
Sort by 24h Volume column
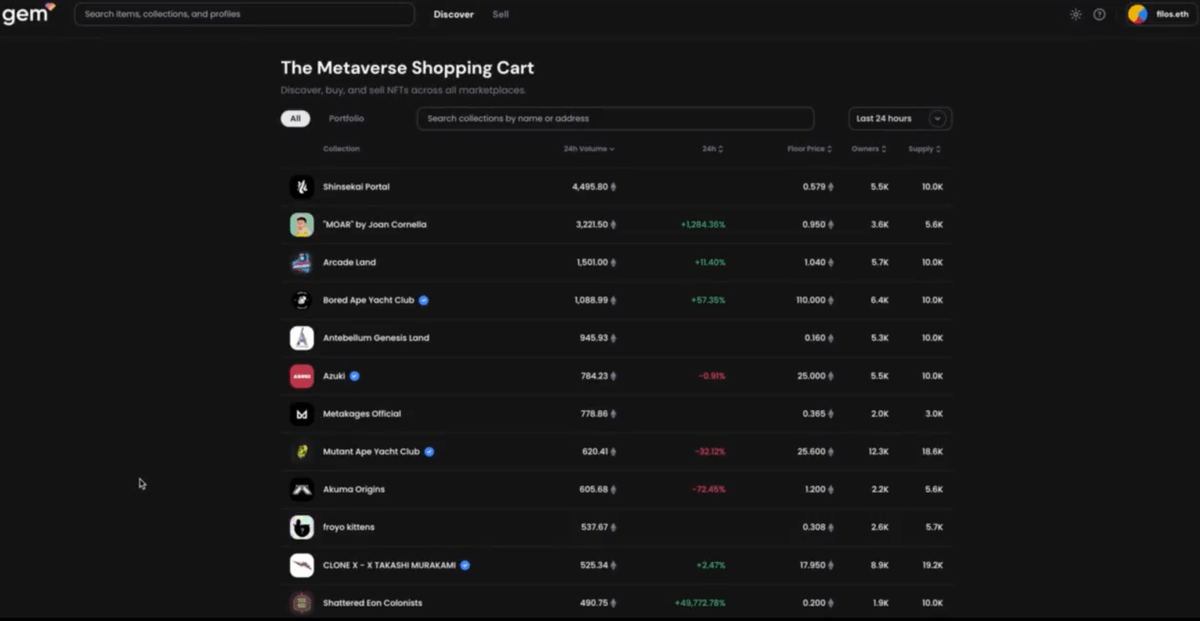point(588,149)
